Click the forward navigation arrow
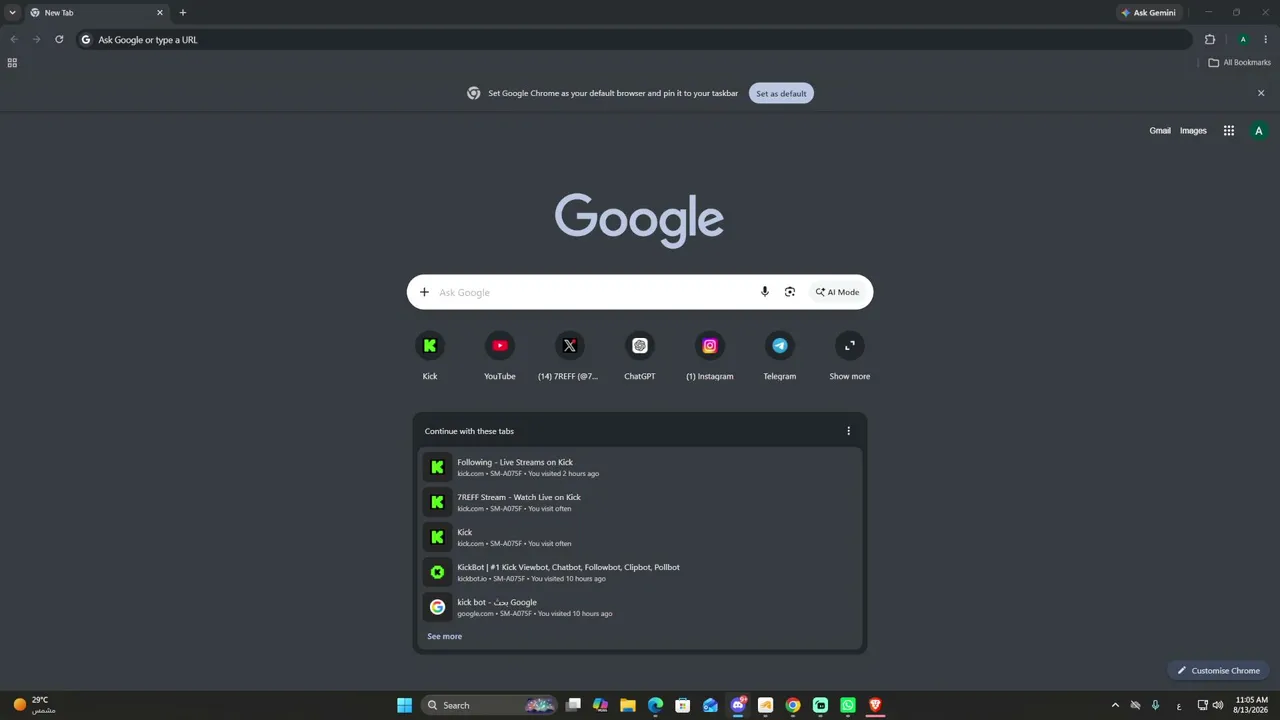Screen dimensions: 1280x720 pyautogui.click(x=37, y=40)
